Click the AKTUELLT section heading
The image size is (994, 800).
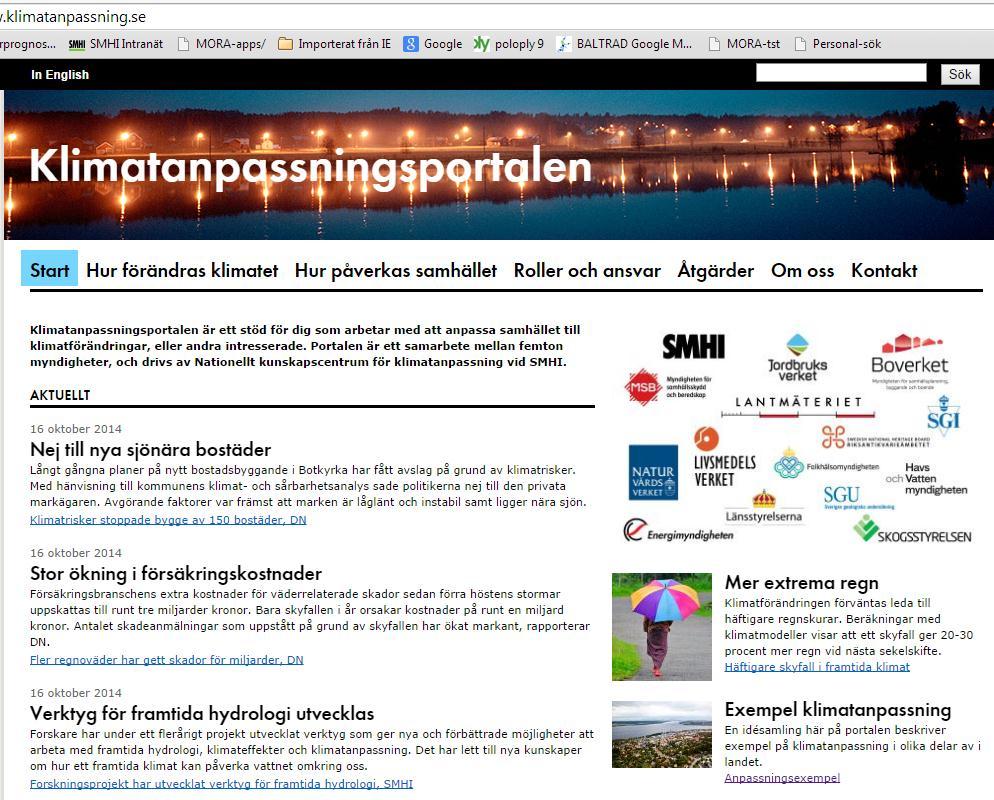tap(60, 395)
